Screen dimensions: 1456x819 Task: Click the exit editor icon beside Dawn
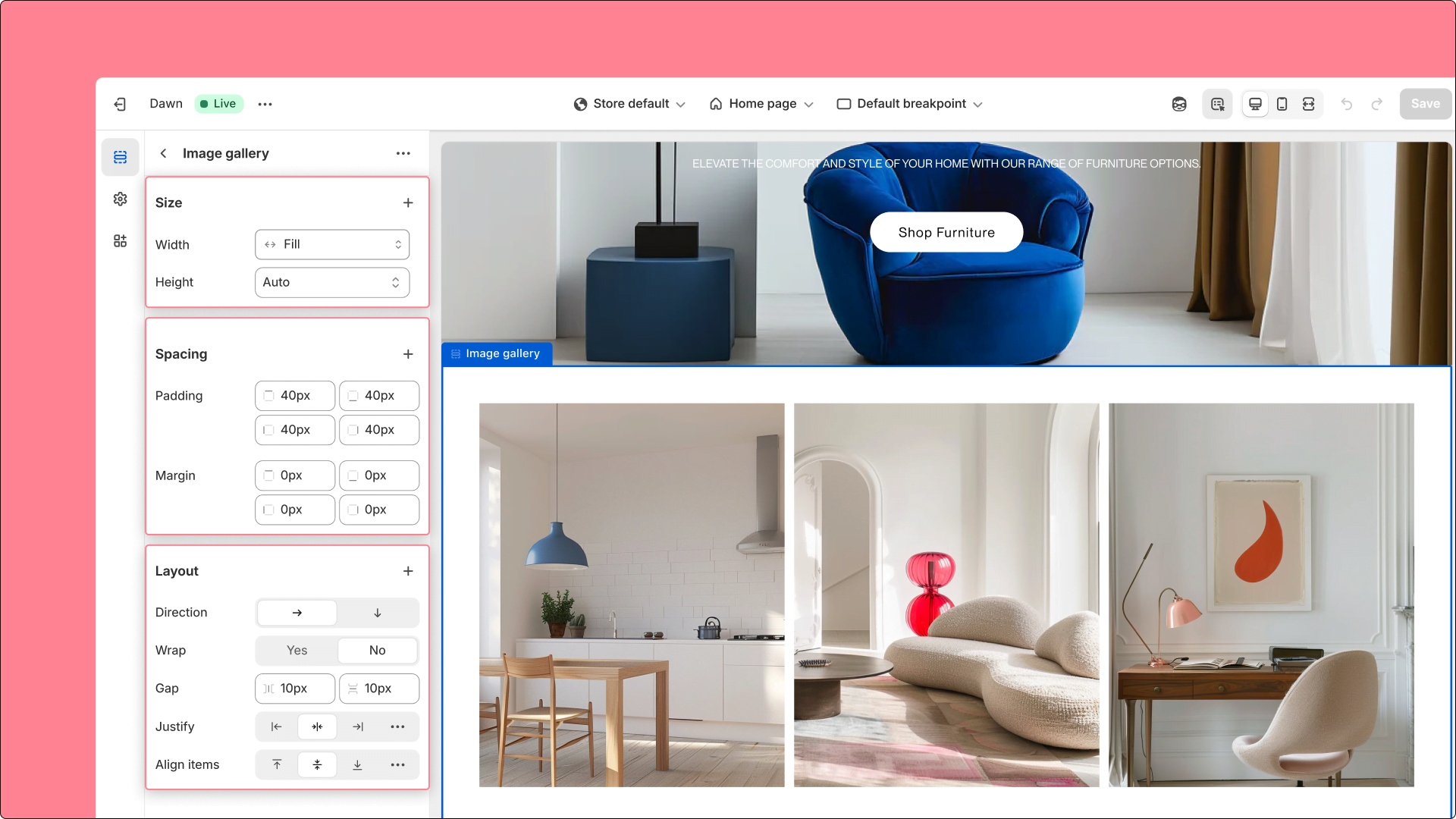click(120, 104)
